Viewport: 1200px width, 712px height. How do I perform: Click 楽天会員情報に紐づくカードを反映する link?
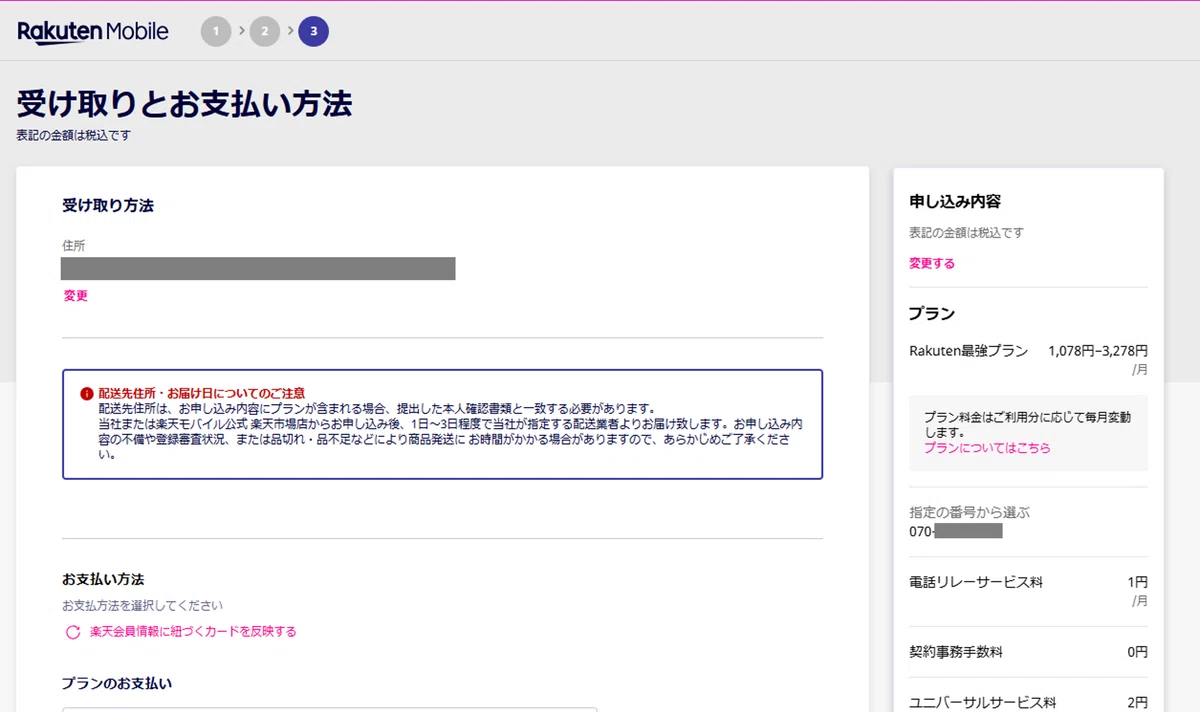[193, 632]
